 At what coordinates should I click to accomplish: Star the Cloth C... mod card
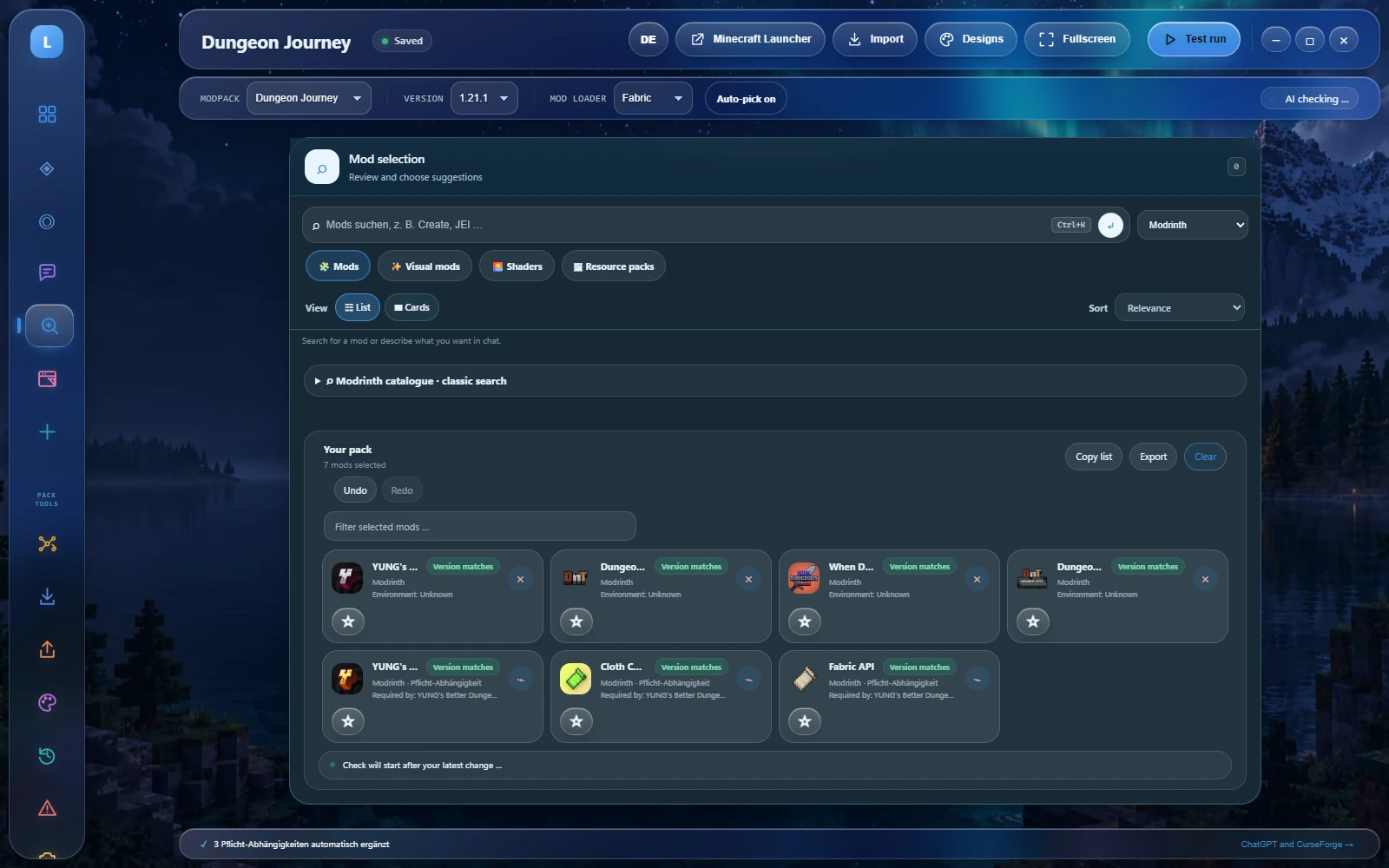coord(576,721)
